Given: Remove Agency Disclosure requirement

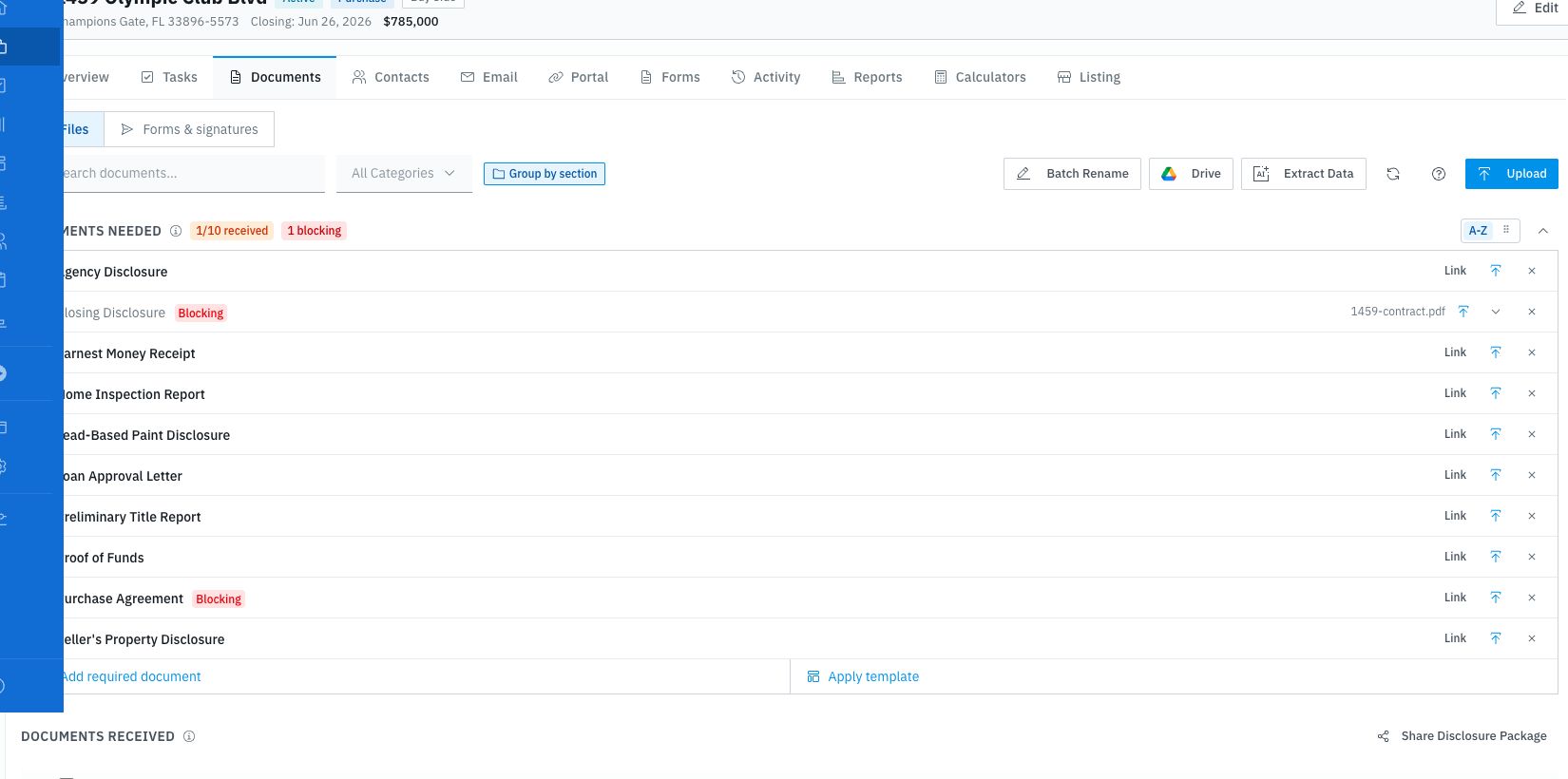Looking at the screenshot, I should pyautogui.click(x=1532, y=271).
